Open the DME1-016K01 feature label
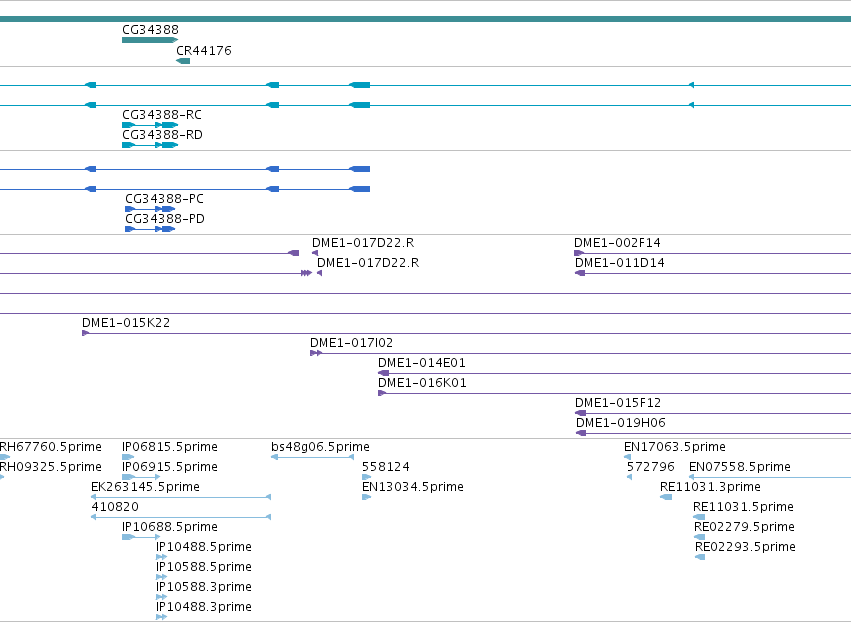 tap(422, 383)
